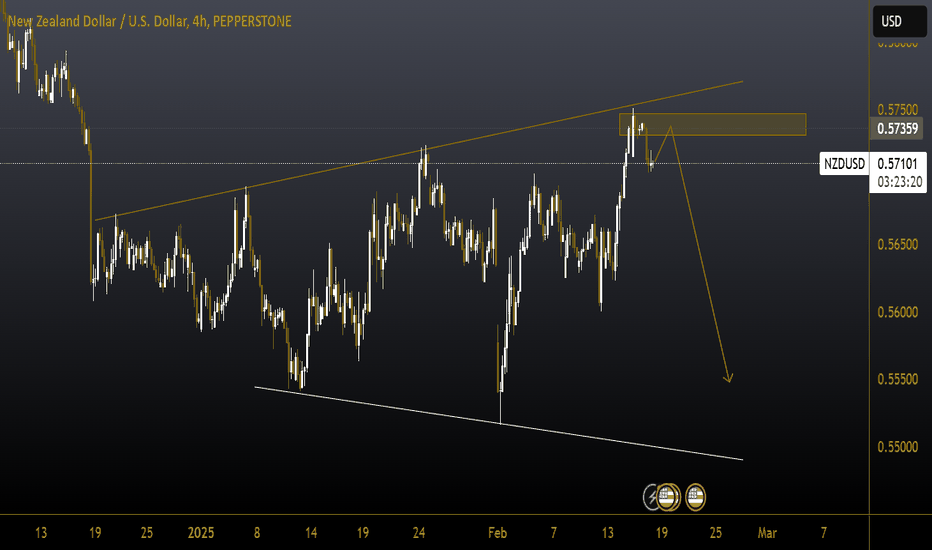The height and width of the screenshot is (550, 932).
Task: Click the lightning bolt news event icon
Action: click(x=652, y=497)
